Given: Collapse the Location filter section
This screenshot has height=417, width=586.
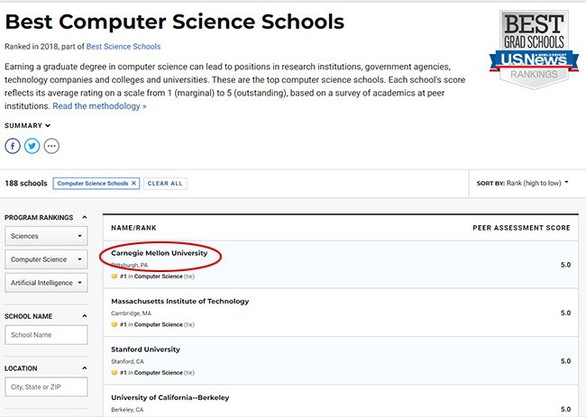Looking at the screenshot, I should click(x=84, y=368).
